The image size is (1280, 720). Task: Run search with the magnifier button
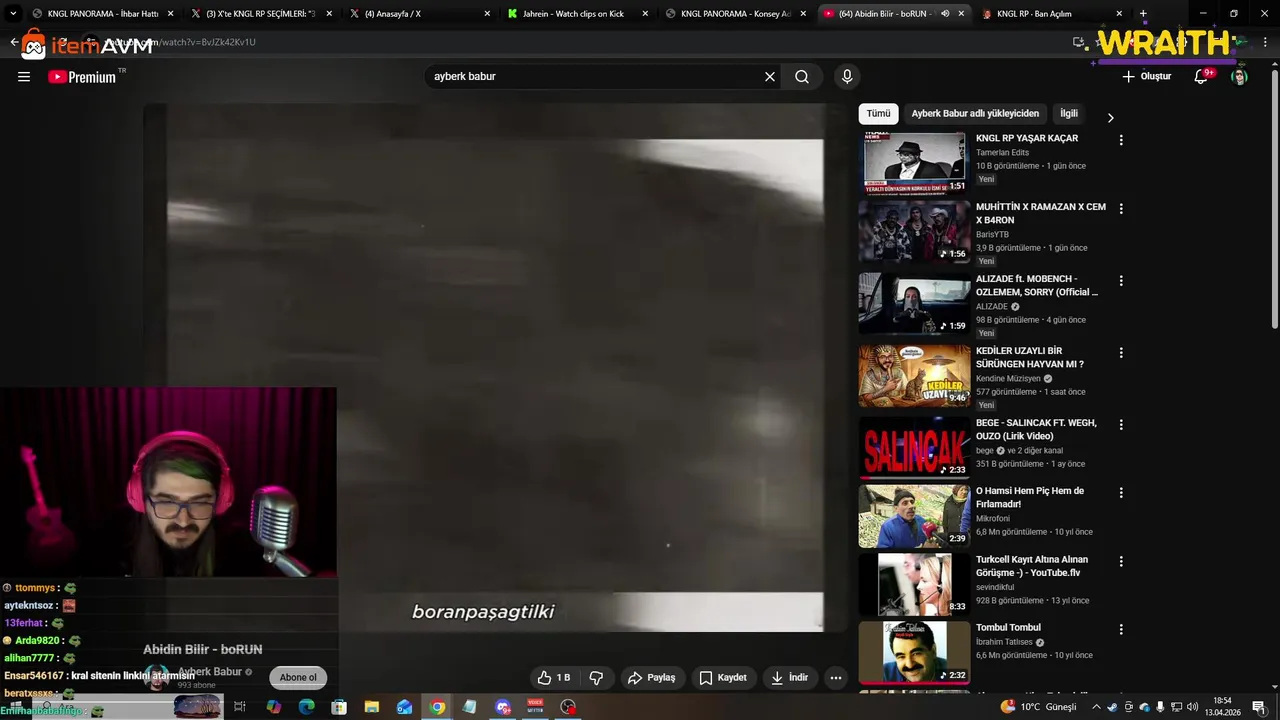pyautogui.click(x=802, y=77)
